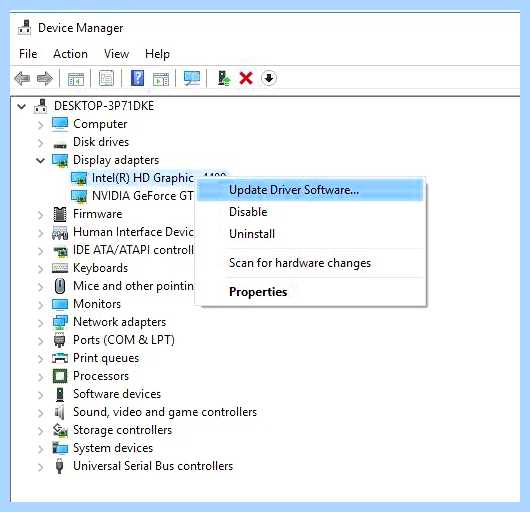Click Scan for hardware changes monitor icon

(192, 78)
